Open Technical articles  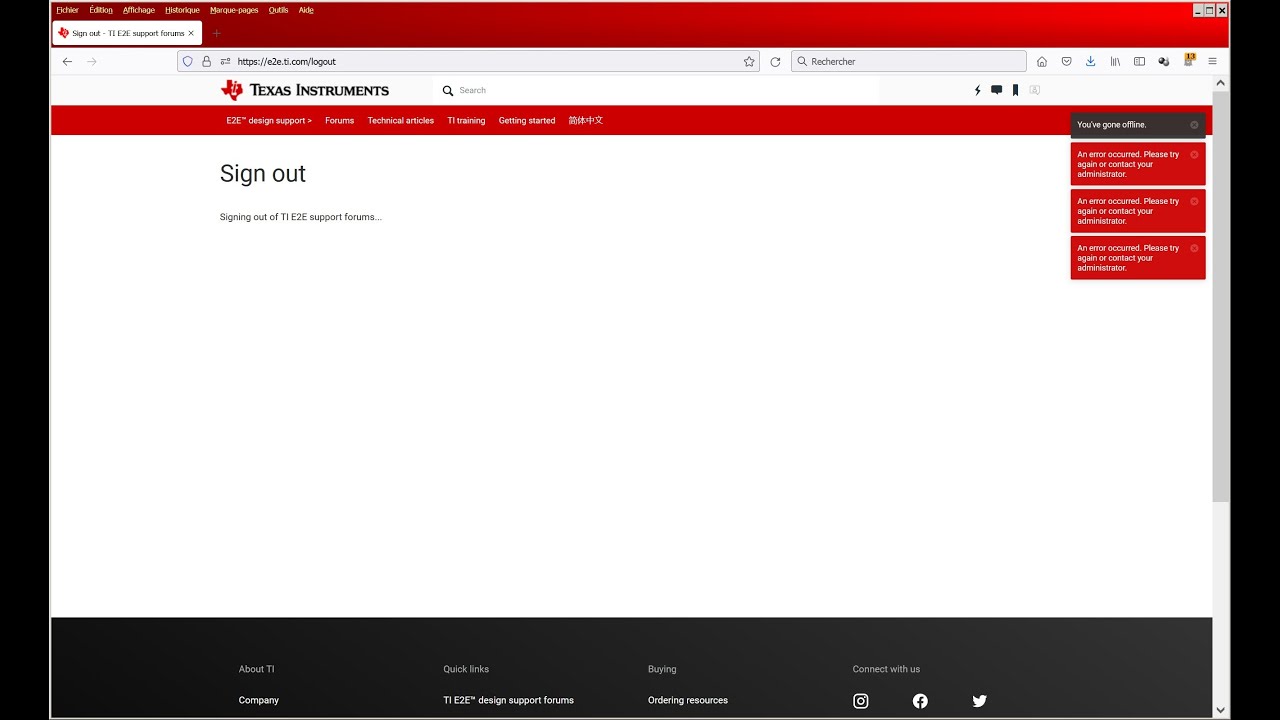(x=400, y=120)
